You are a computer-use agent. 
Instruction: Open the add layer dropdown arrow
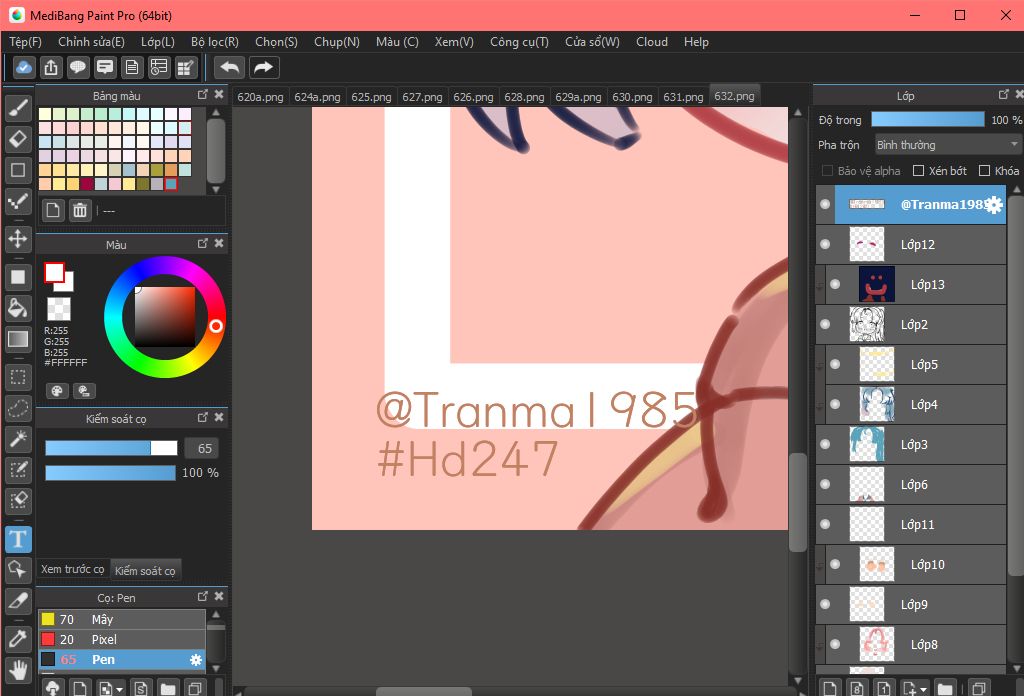(x=923, y=689)
